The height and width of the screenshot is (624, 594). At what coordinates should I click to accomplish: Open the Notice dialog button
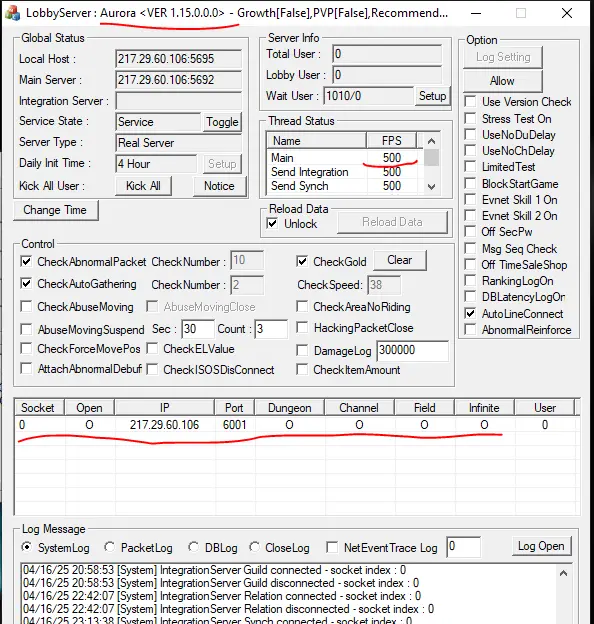pyautogui.click(x=219, y=186)
